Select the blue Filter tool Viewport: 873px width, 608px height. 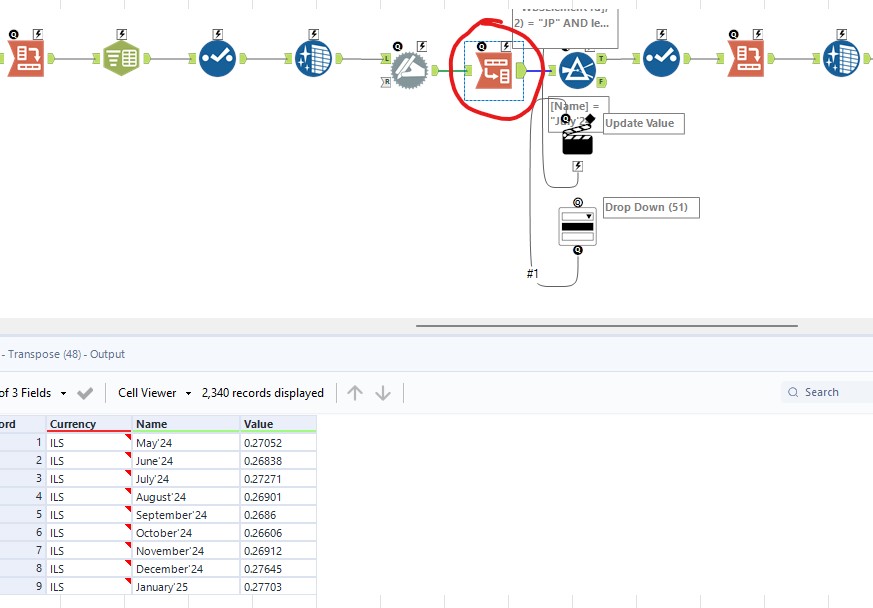(577, 71)
